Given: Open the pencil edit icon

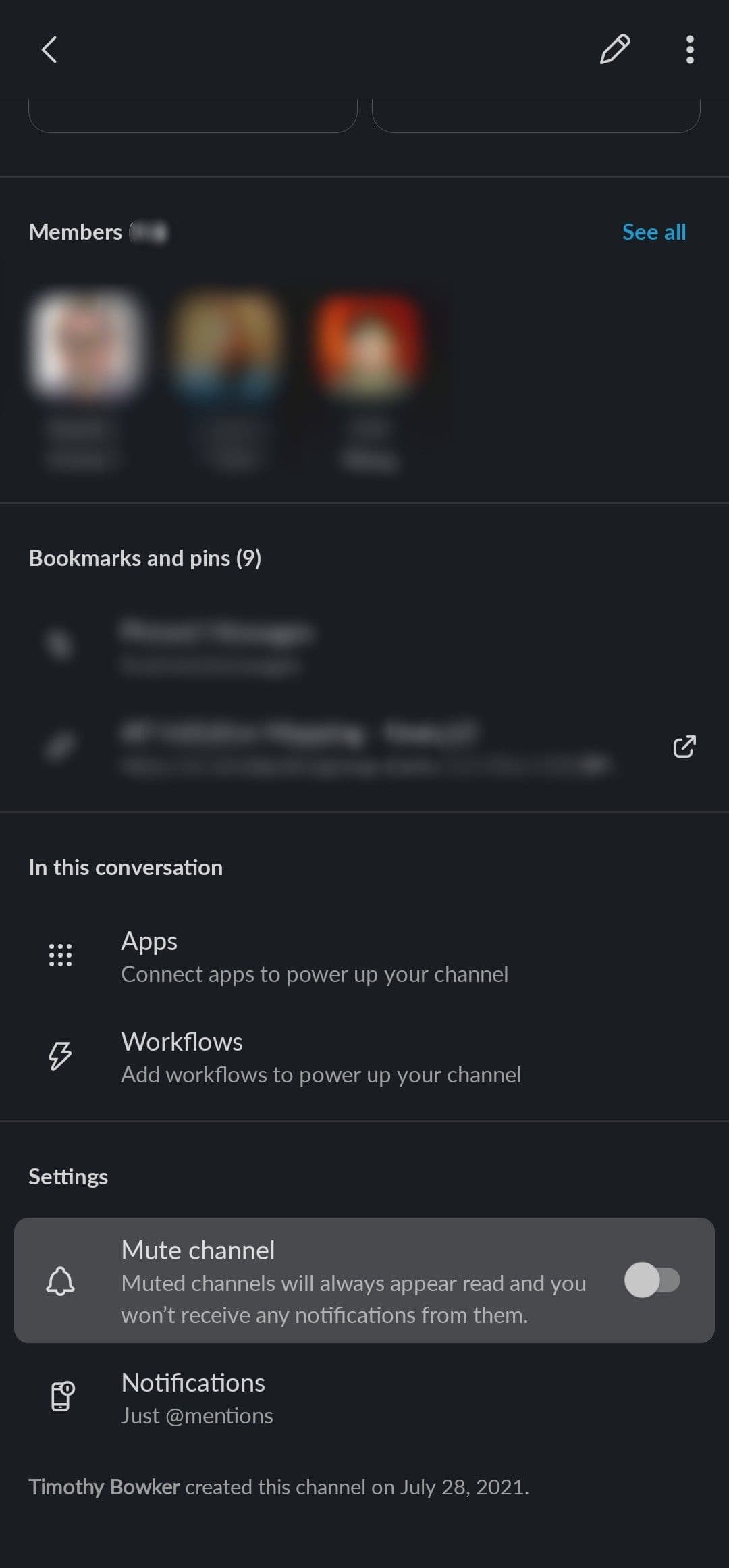Looking at the screenshot, I should click(x=616, y=49).
